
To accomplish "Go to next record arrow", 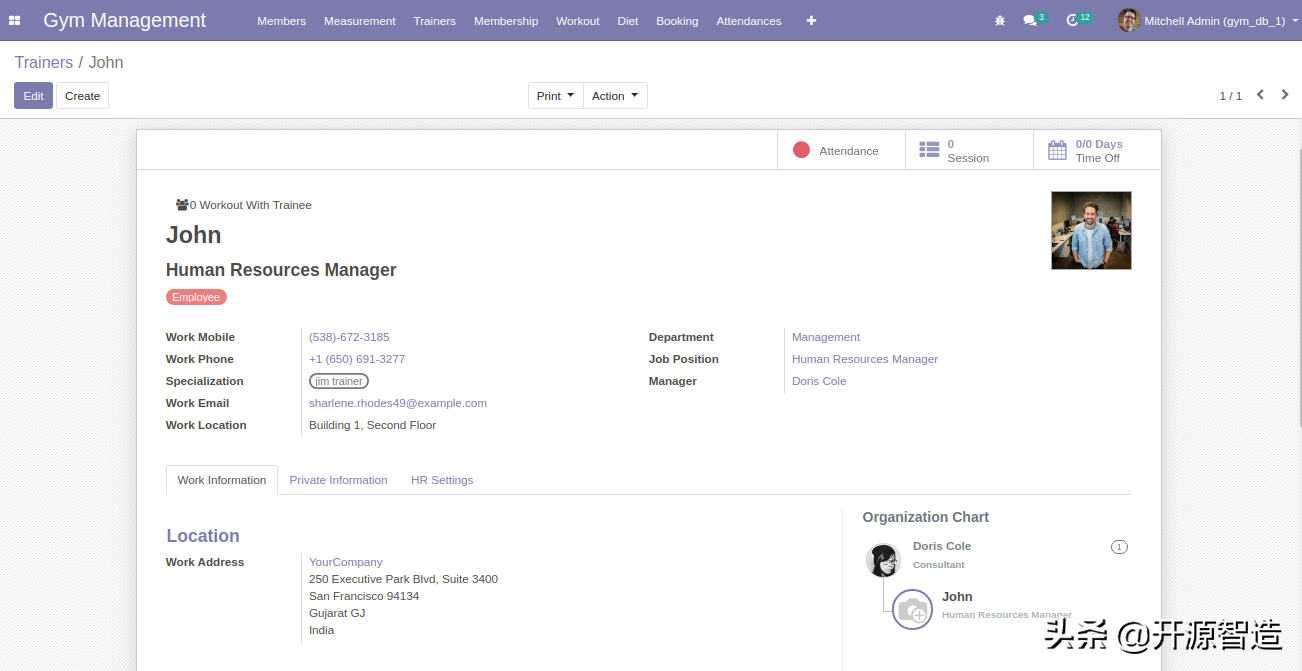I will tap(1285, 95).
